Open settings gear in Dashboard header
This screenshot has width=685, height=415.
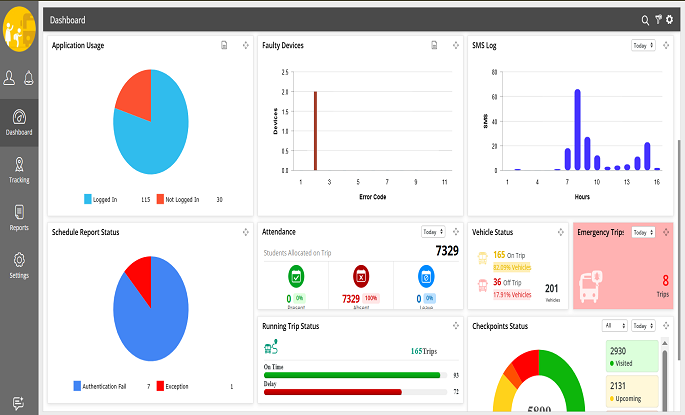pos(669,20)
